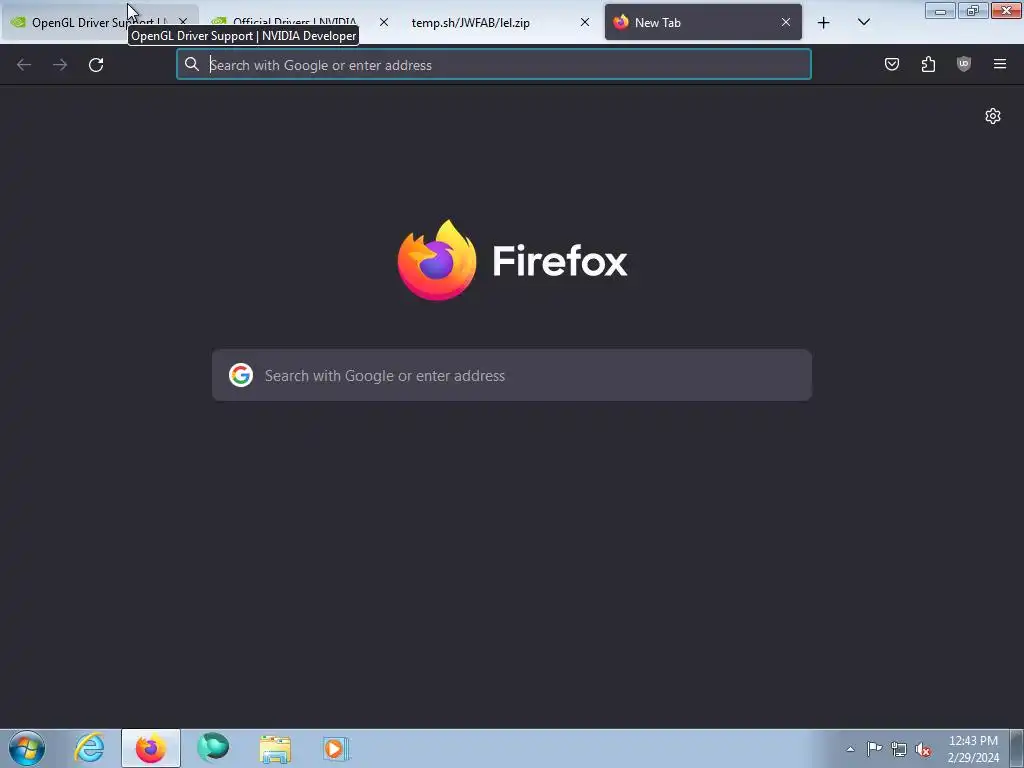The width and height of the screenshot is (1024, 768).
Task: Open Windows Media Player from taskbar
Action: coord(336,748)
